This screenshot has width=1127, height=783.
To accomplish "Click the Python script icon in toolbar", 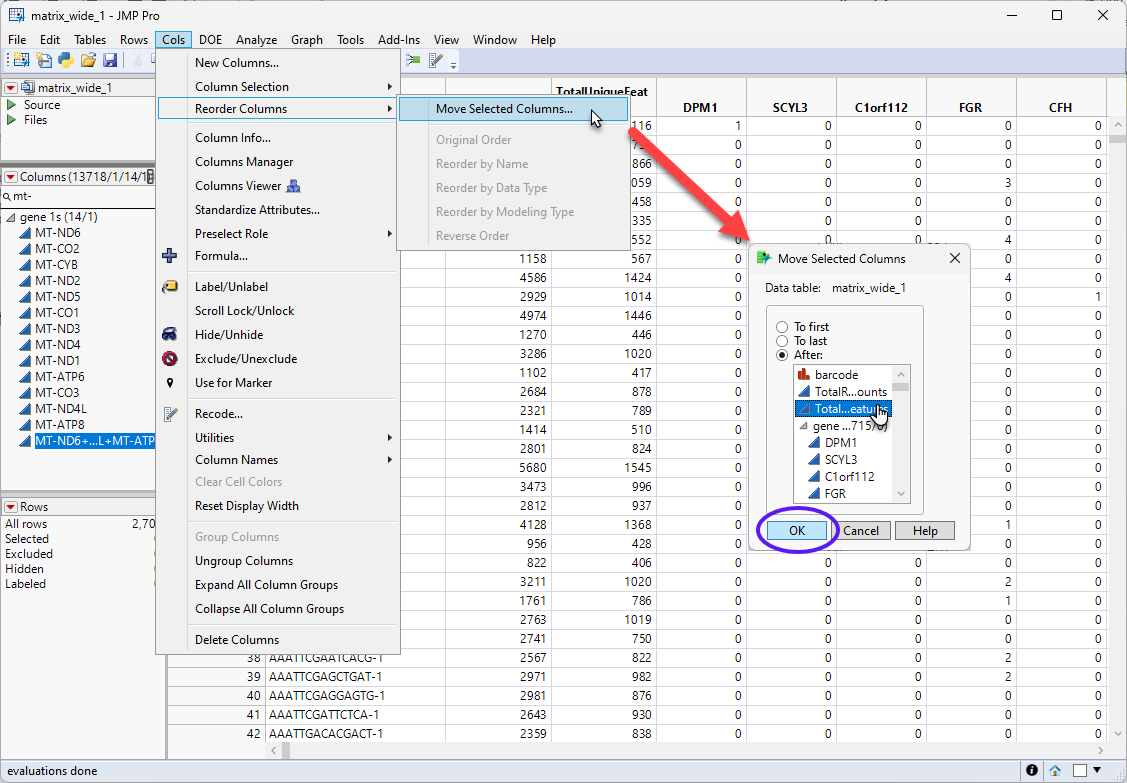I will 66,61.
